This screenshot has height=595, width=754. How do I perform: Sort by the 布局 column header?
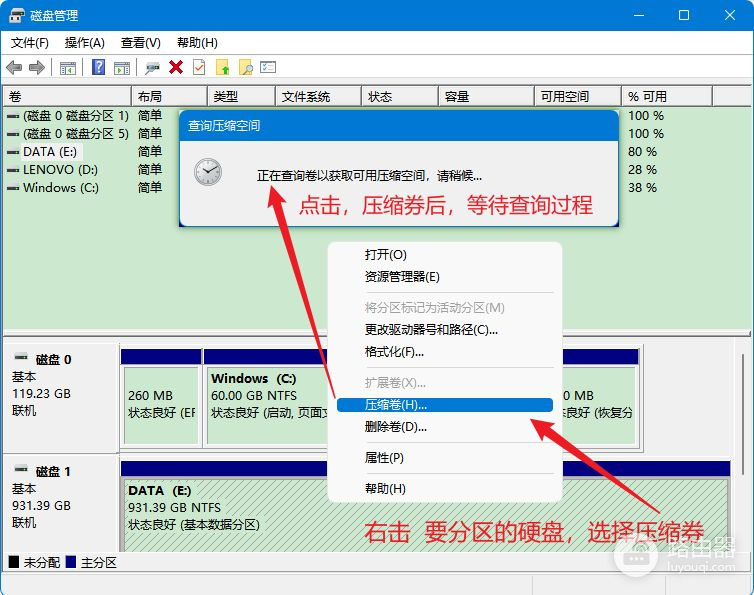[169, 97]
